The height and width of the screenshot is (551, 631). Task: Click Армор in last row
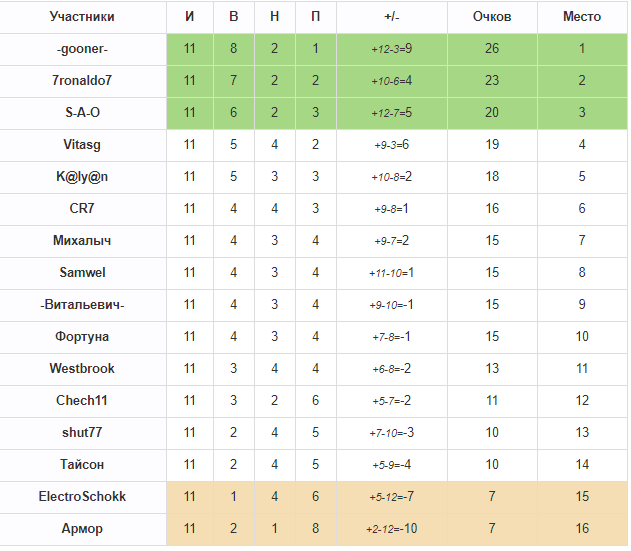[x=82, y=529]
